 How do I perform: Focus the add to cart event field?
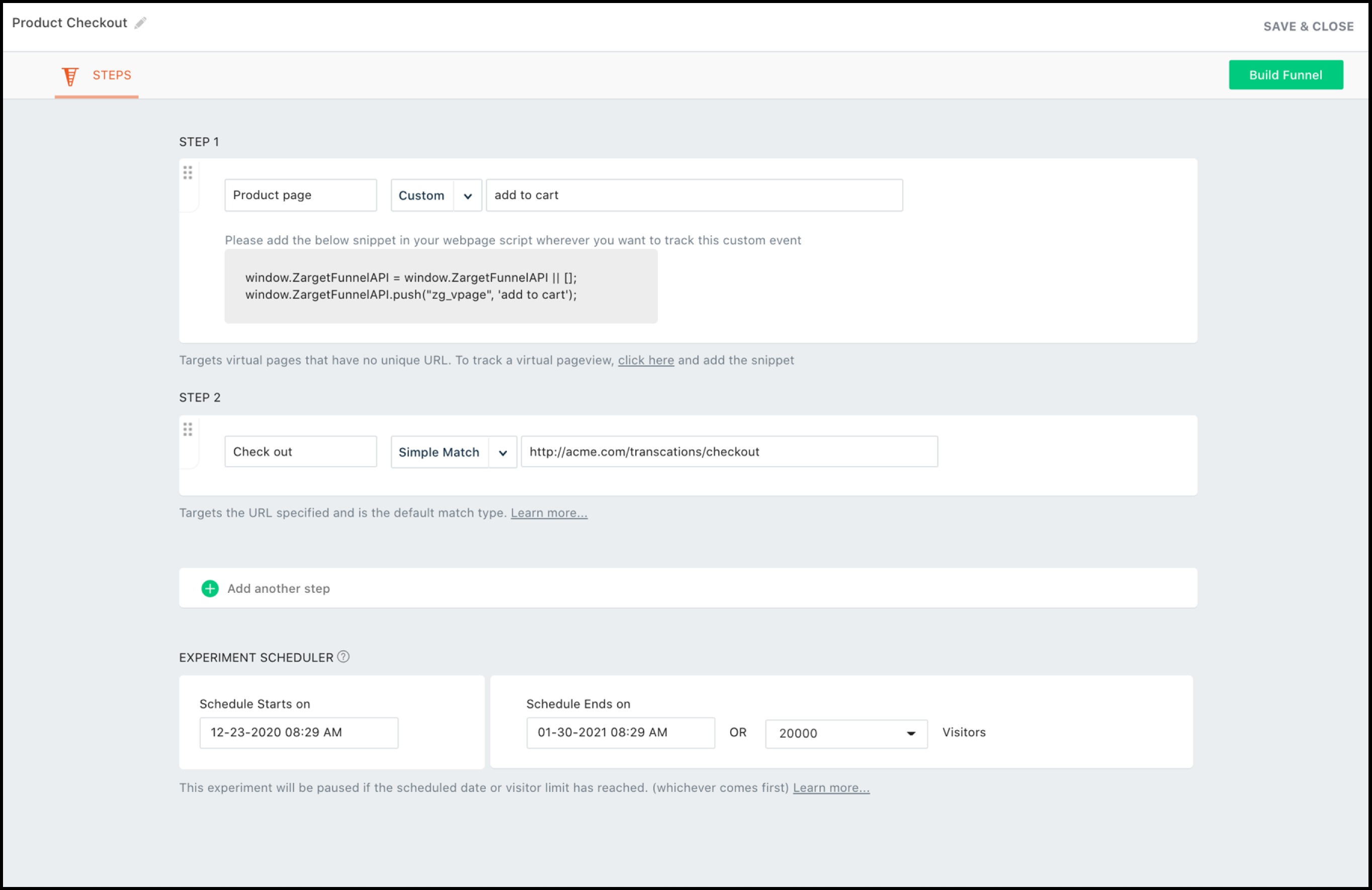(x=694, y=196)
